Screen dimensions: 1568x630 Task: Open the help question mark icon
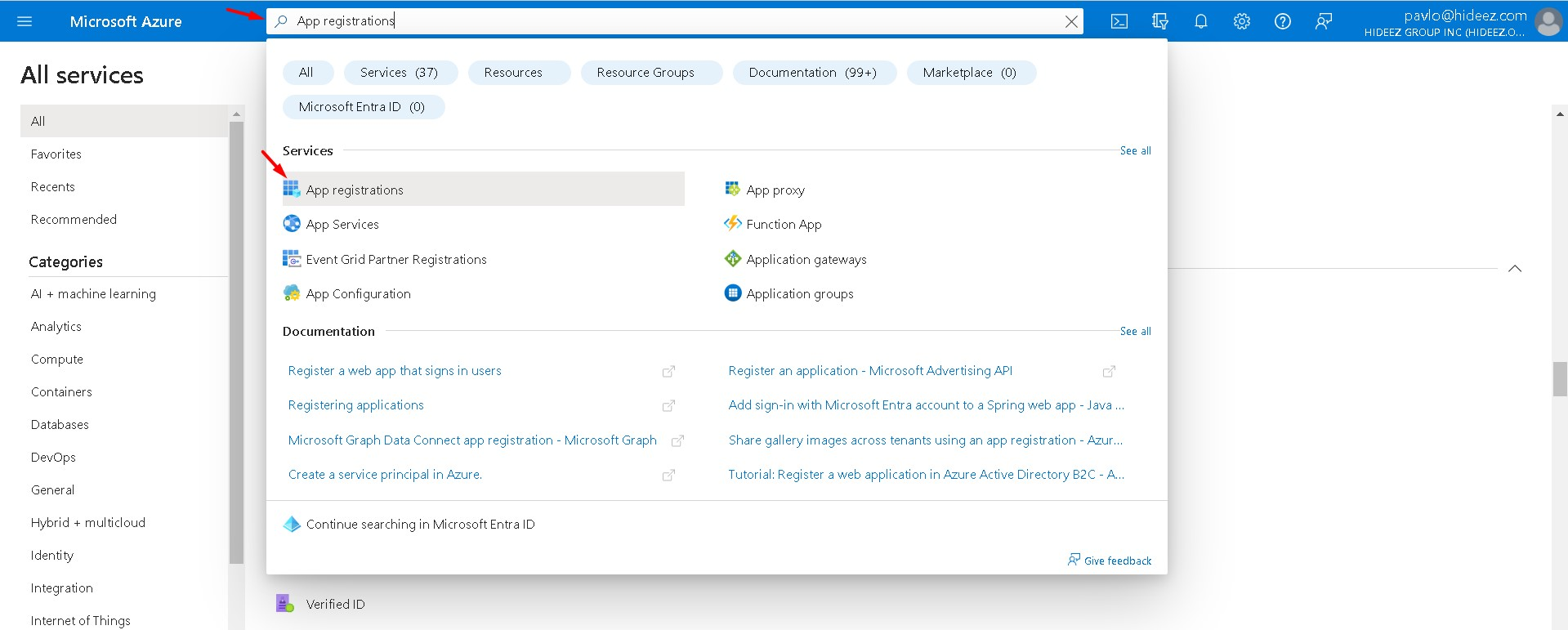[x=1283, y=21]
